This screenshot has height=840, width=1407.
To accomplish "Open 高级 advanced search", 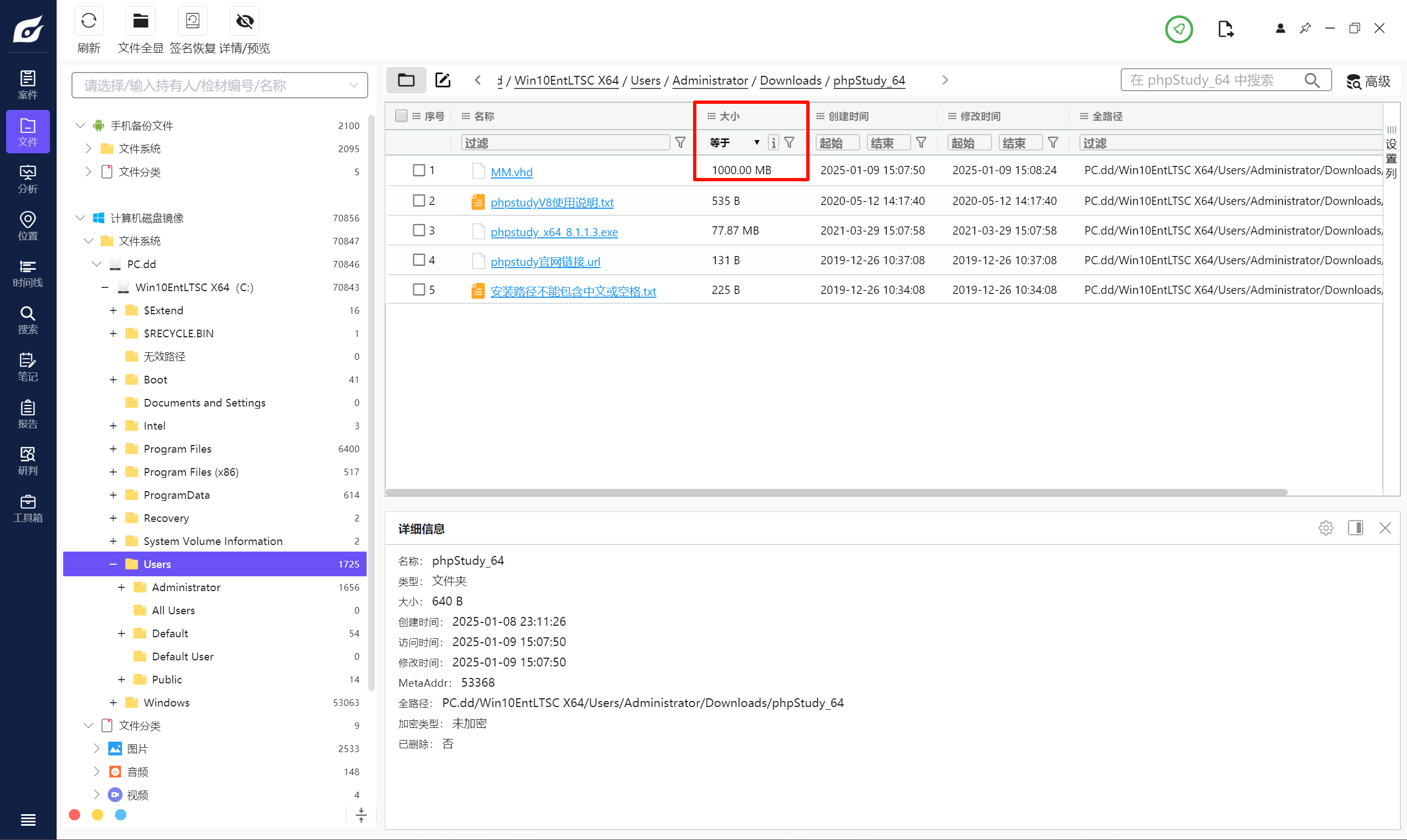I will point(1368,81).
